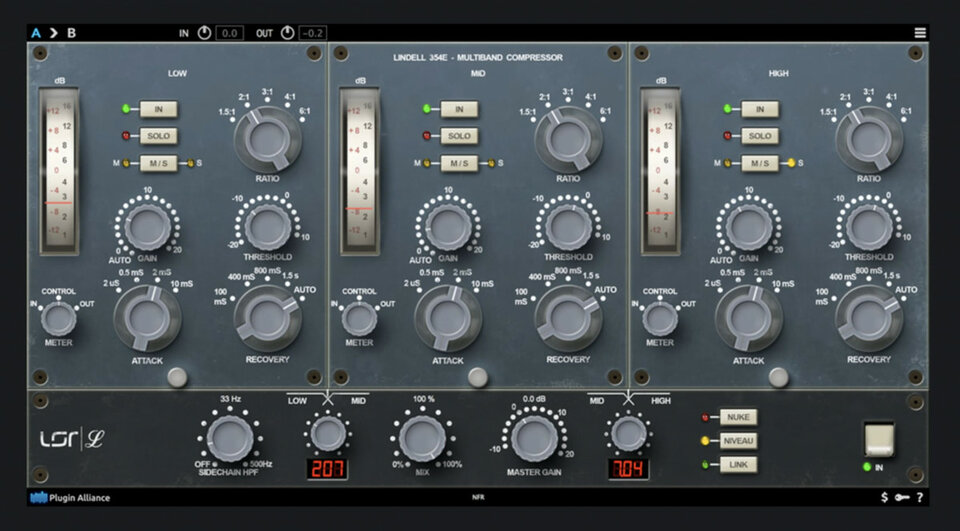The width and height of the screenshot is (960, 531).
Task: Click the LOW band ATTACK knob
Action: tap(148, 318)
